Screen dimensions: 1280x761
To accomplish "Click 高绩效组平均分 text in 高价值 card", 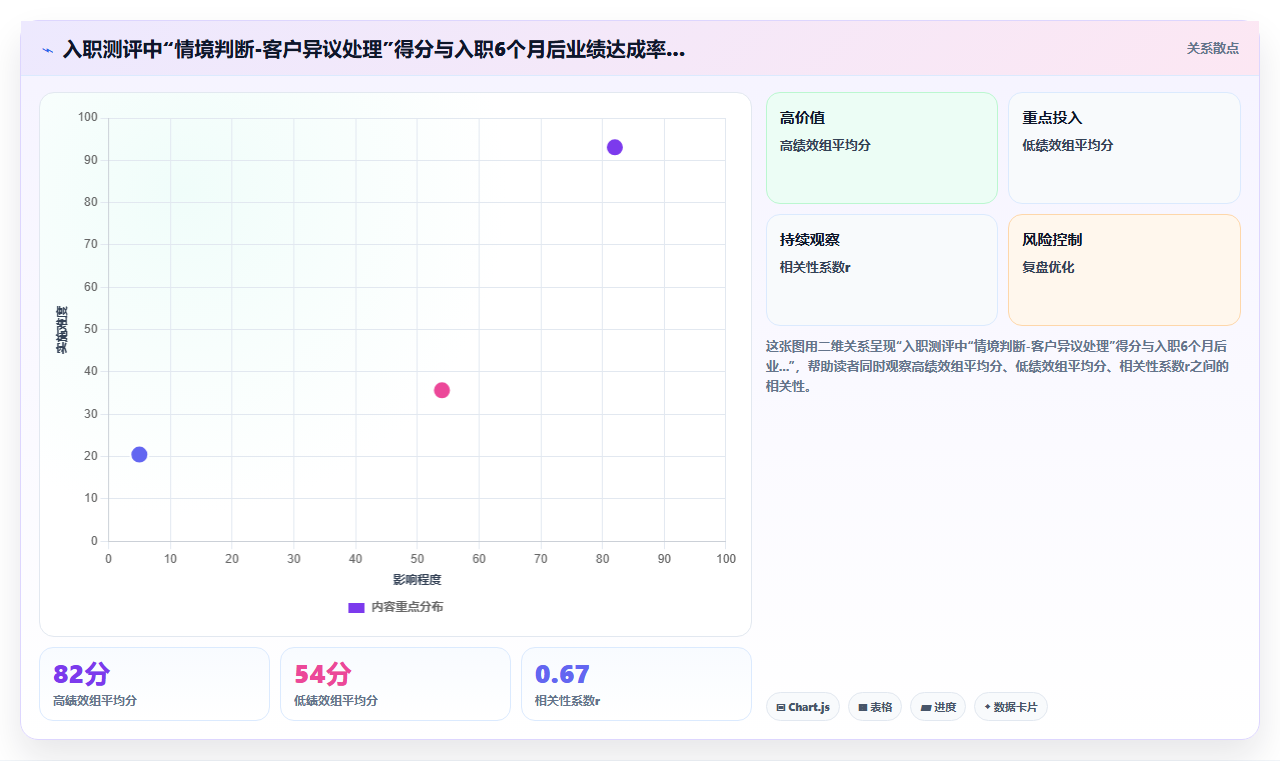I will [825, 145].
